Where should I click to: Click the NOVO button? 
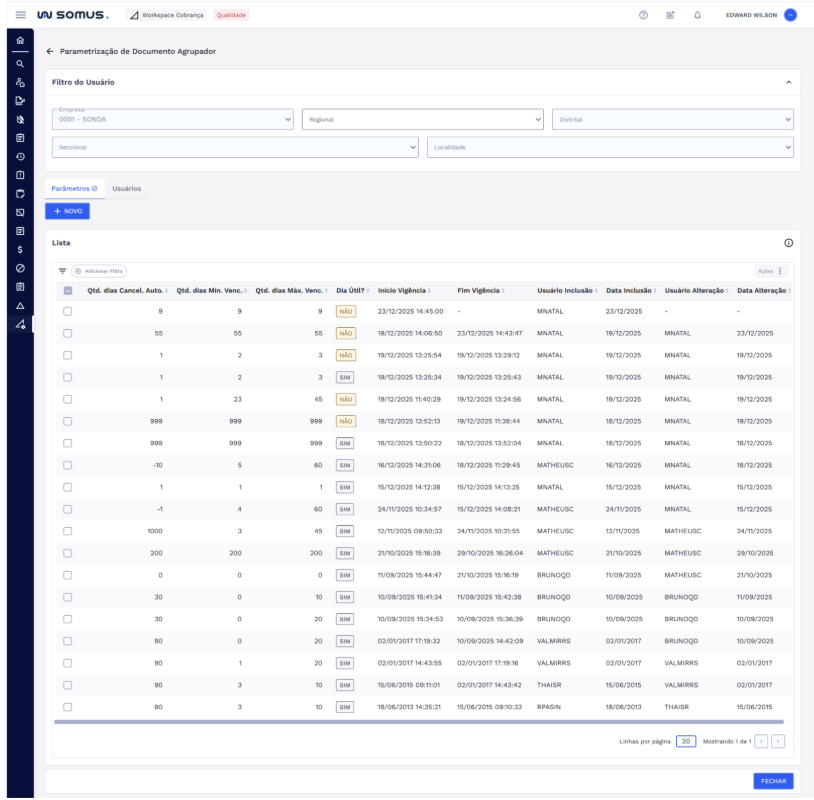pos(67,211)
